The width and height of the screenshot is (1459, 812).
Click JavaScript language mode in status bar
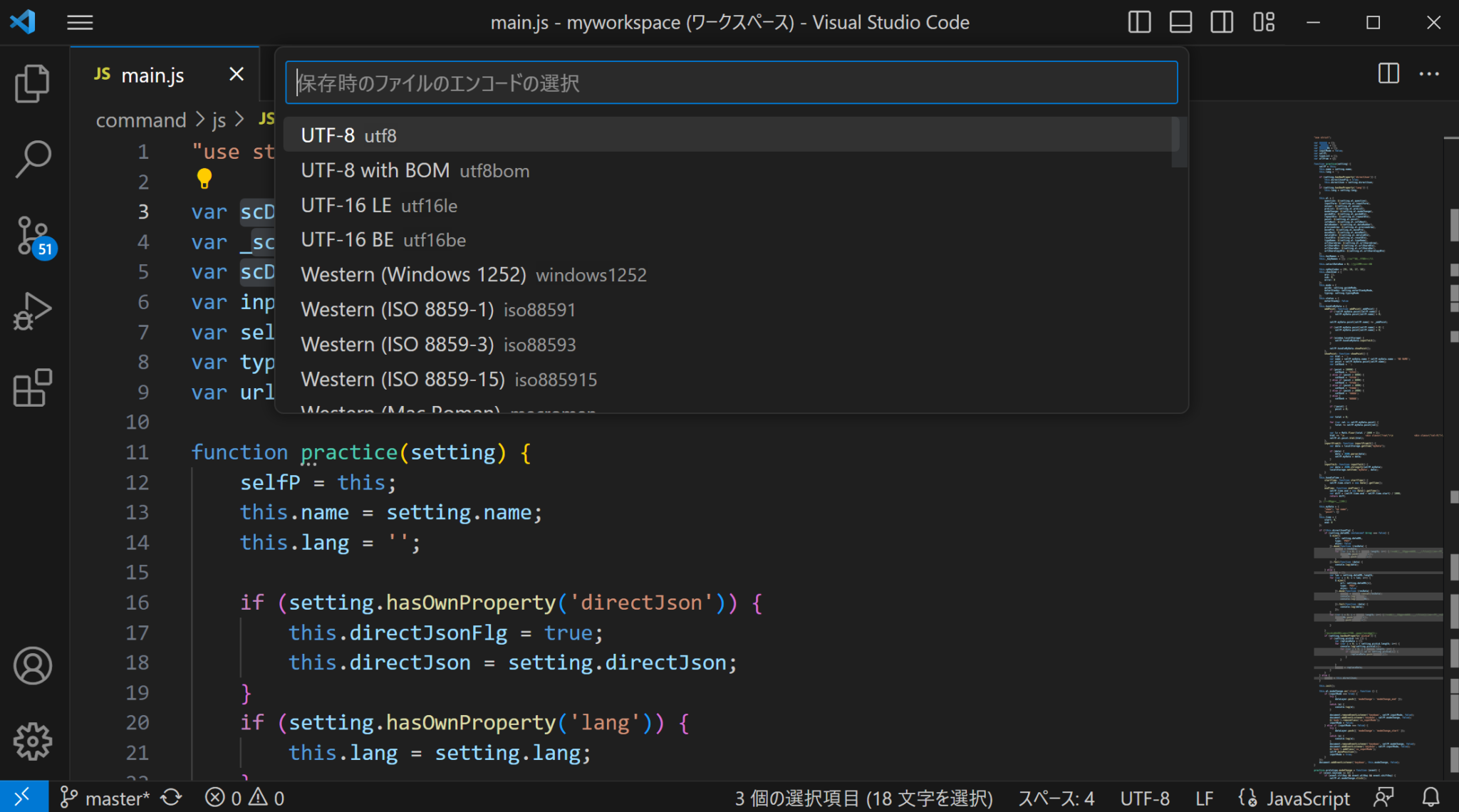point(1307,798)
